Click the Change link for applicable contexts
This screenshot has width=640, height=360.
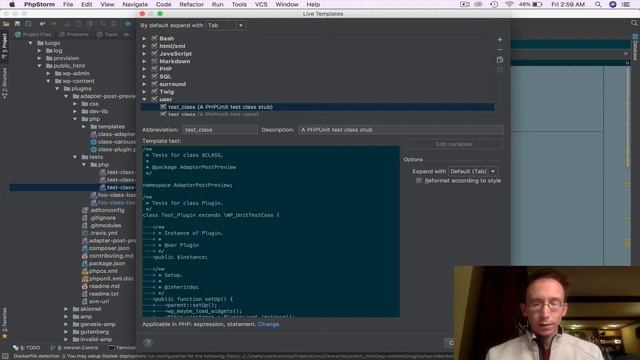pyautogui.click(x=268, y=324)
